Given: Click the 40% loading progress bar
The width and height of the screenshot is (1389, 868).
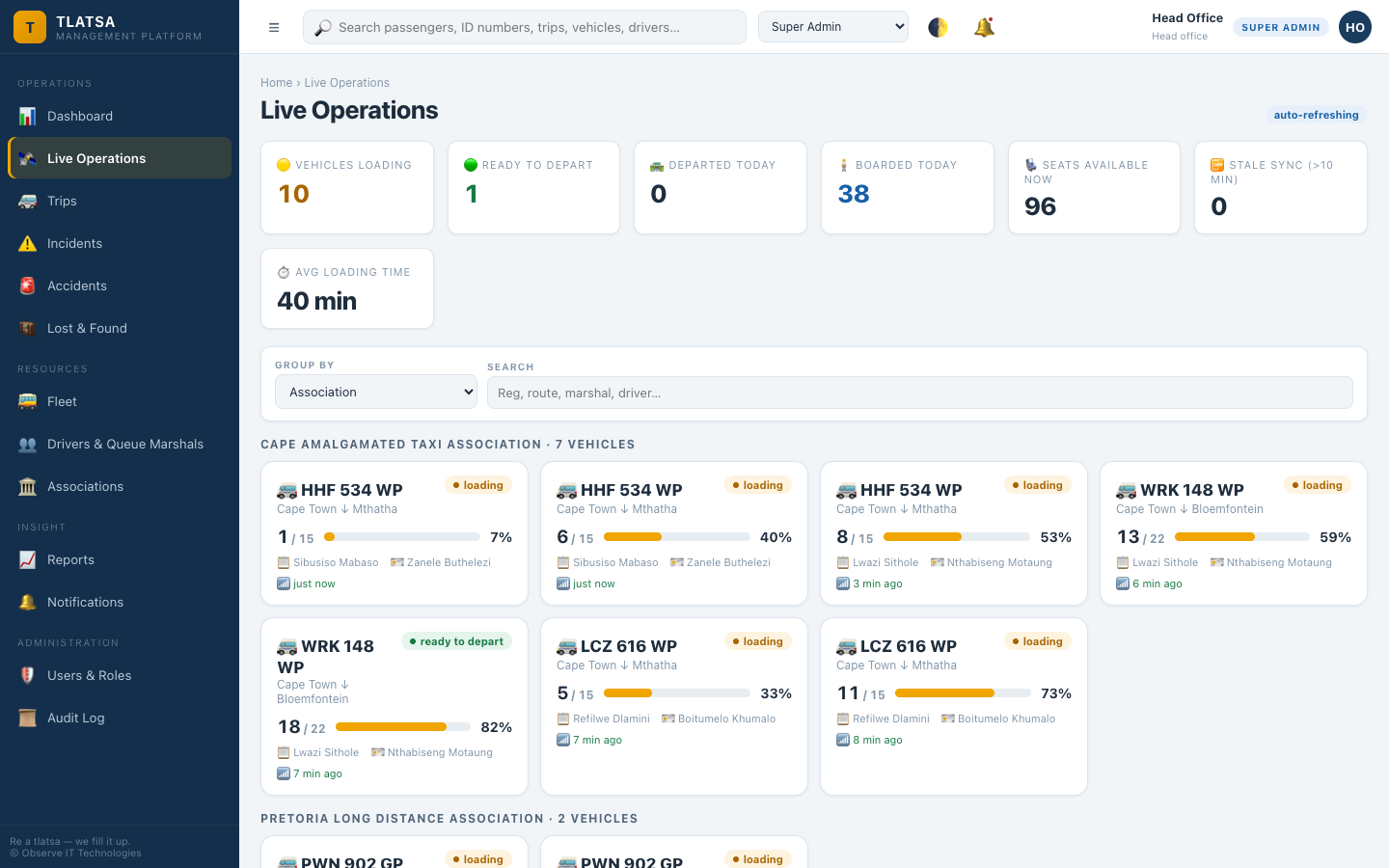Looking at the screenshot, I should pos(677,537).
